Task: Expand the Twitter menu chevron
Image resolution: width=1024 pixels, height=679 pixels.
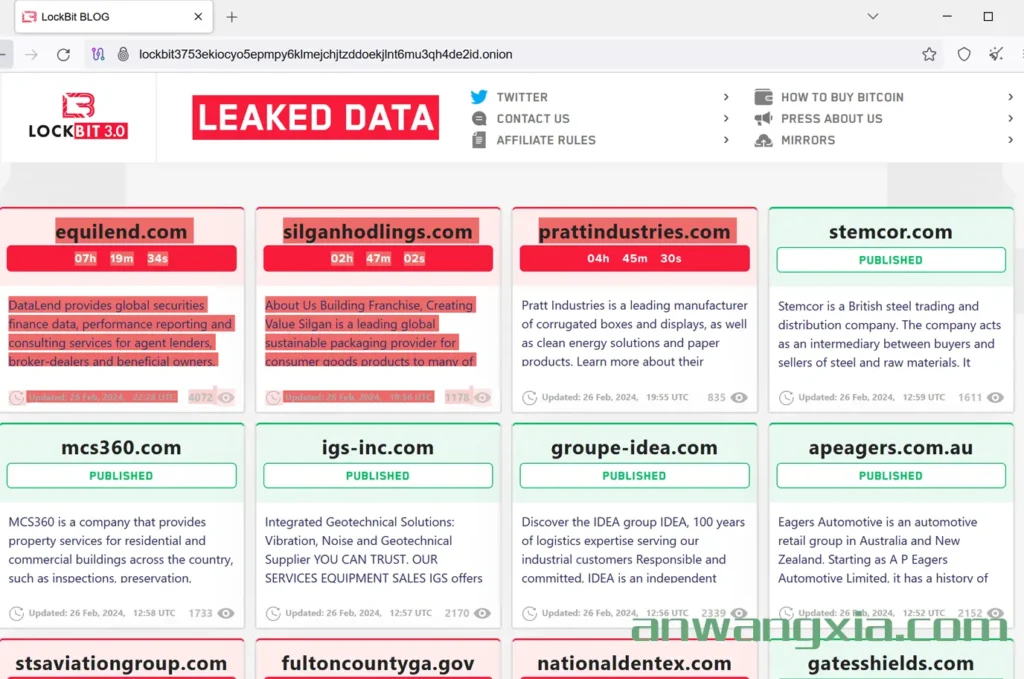Action: pyautogui.click(x=726, y=97)
